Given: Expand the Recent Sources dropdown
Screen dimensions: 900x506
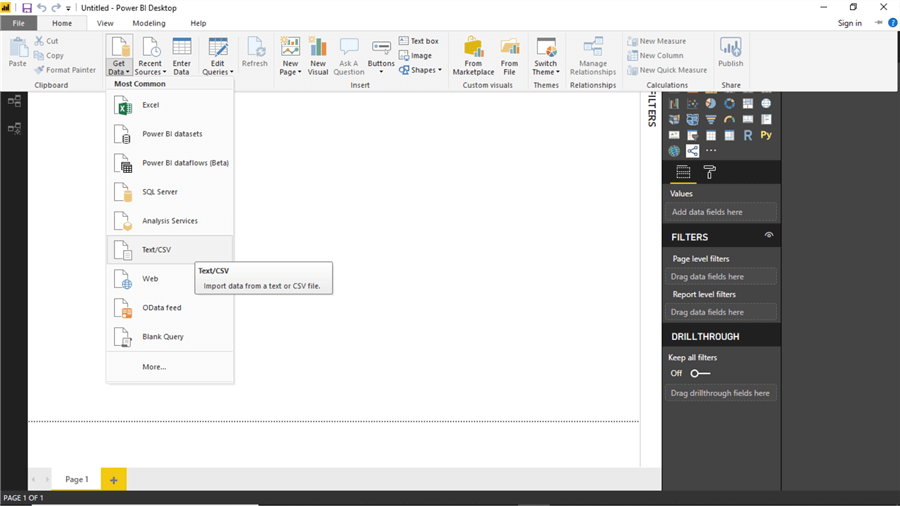Looking at the screenshot, I should pos(164,72).
